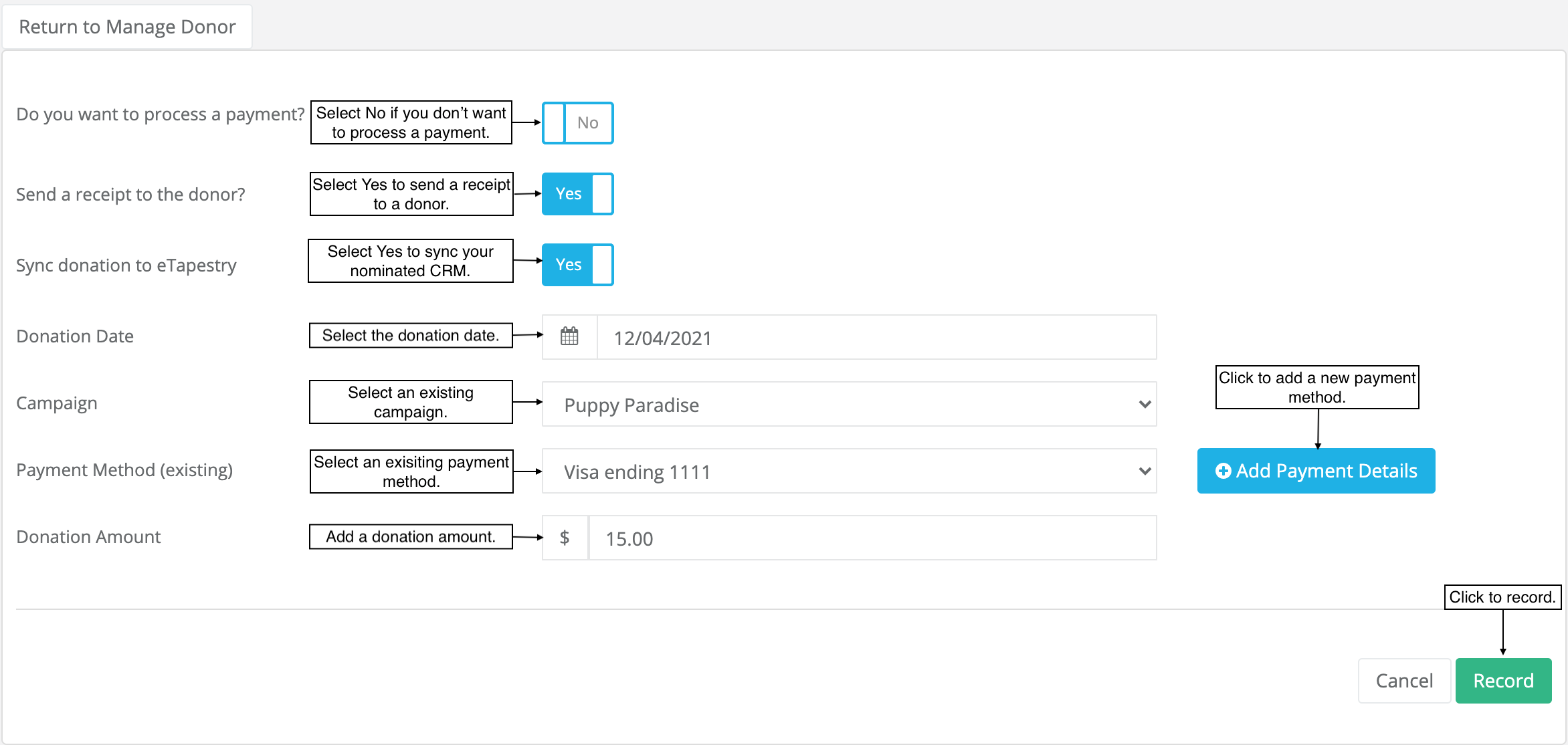The image size is (1568, 745).
Task: Open the Campaign dropdown
Action: coord(848,405)
